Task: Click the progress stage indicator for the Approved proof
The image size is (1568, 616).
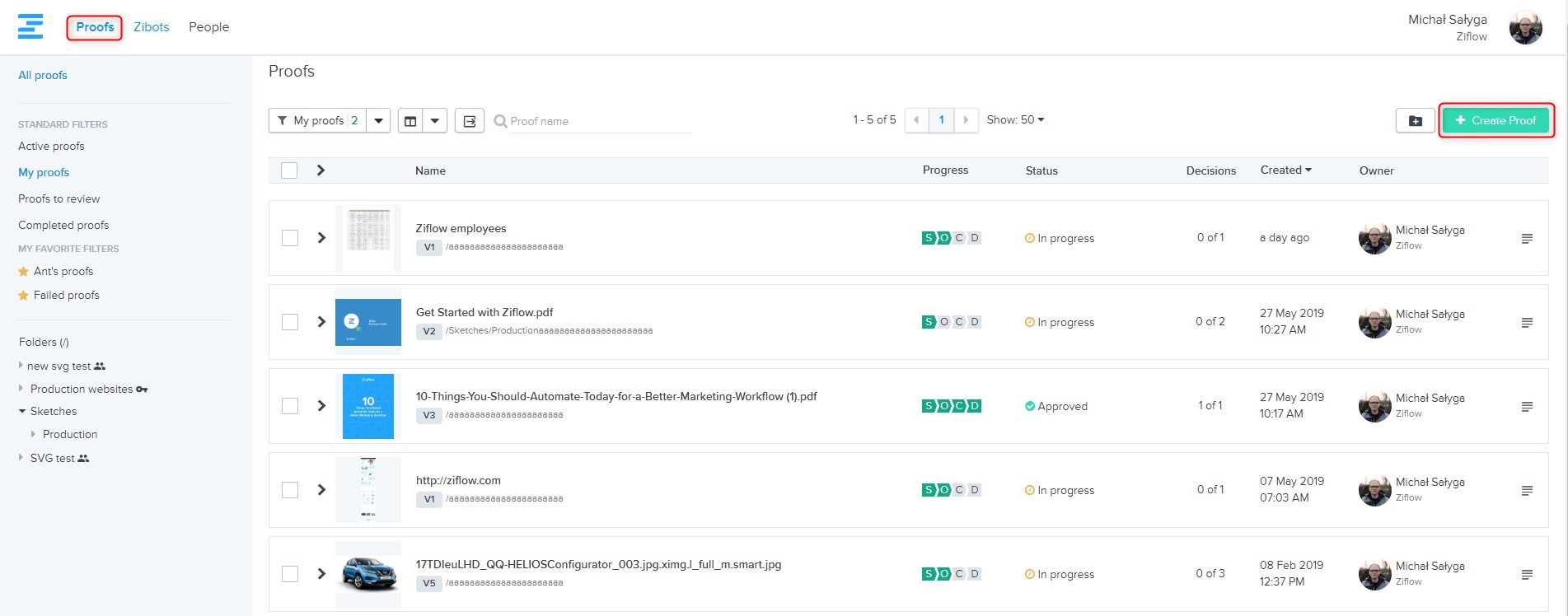Action: click(x=951, y=406)
